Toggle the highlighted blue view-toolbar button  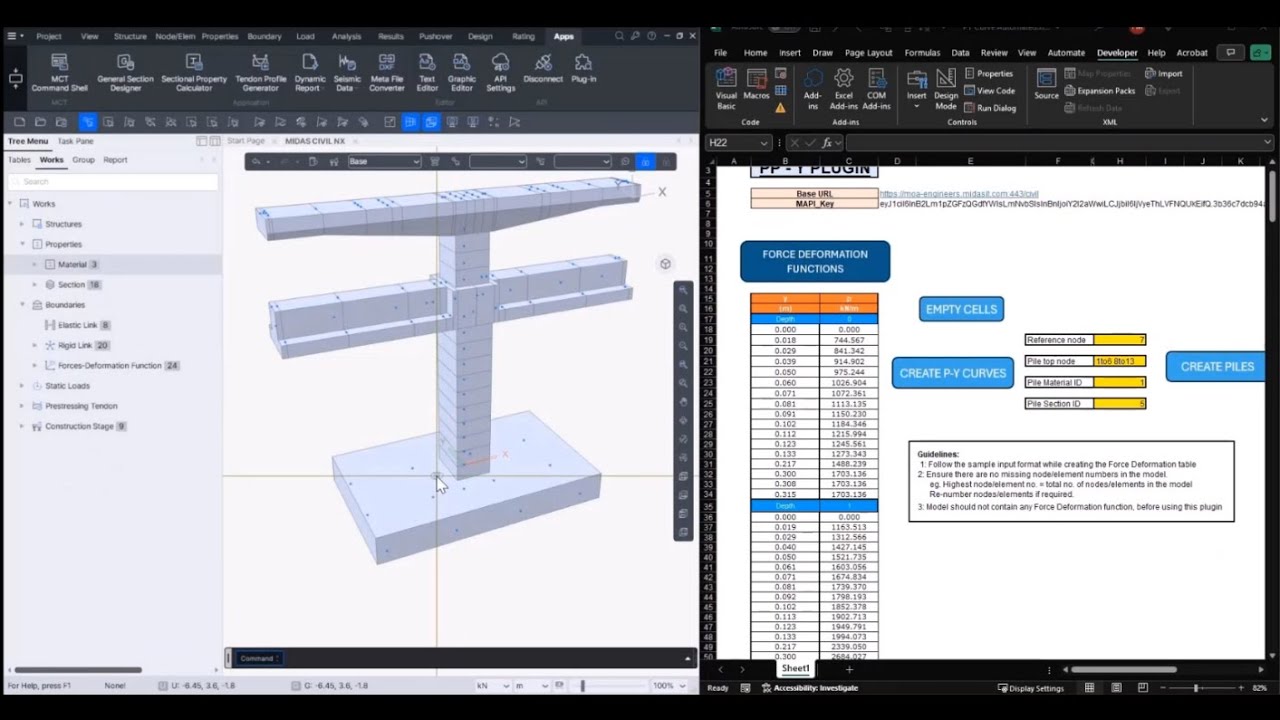click(x=645, y=161)
